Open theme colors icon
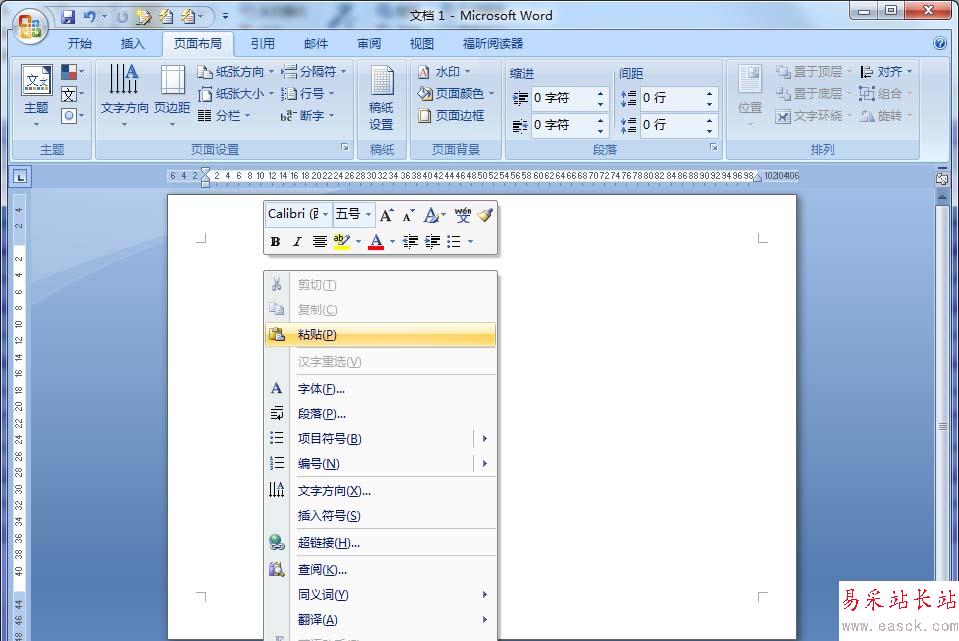 (69, 72)
